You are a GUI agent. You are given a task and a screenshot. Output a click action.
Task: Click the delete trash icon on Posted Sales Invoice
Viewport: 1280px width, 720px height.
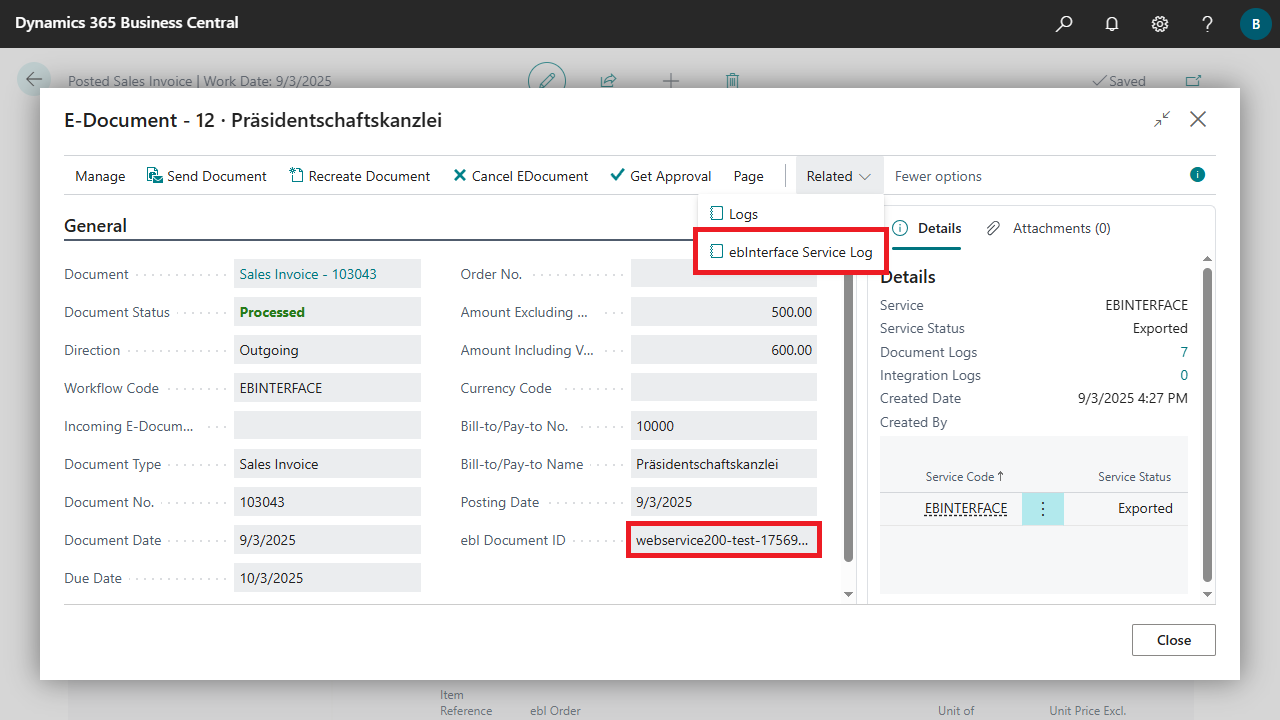click(x=733, y=80)
